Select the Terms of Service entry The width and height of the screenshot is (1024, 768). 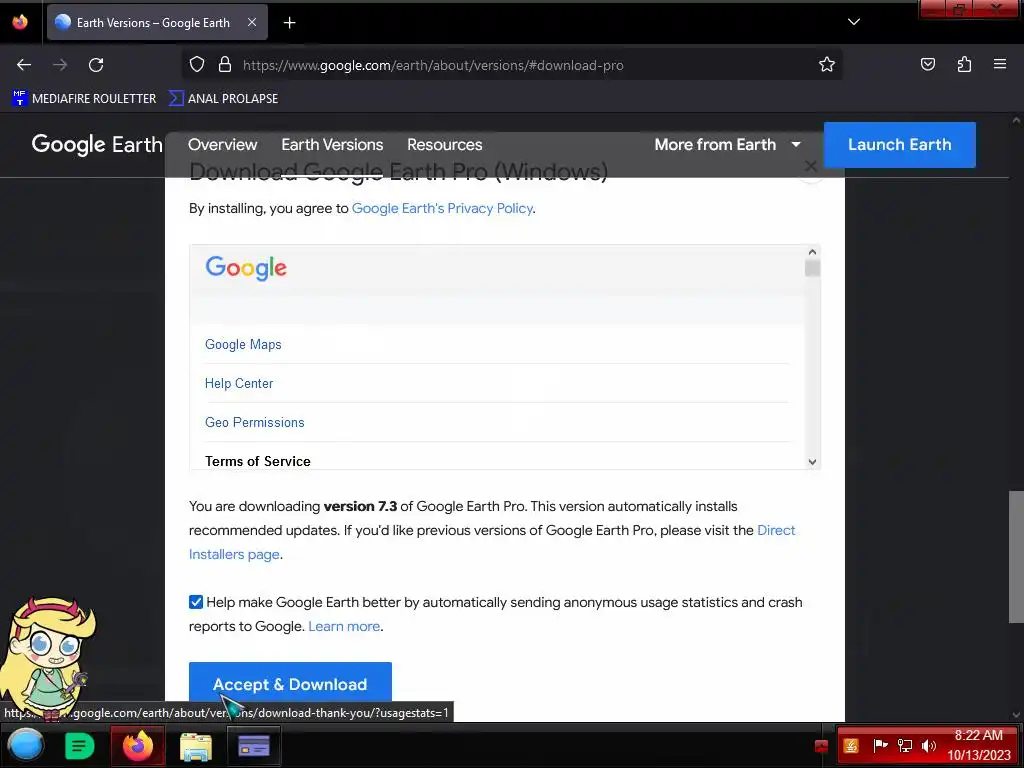(x=258, y=461)
